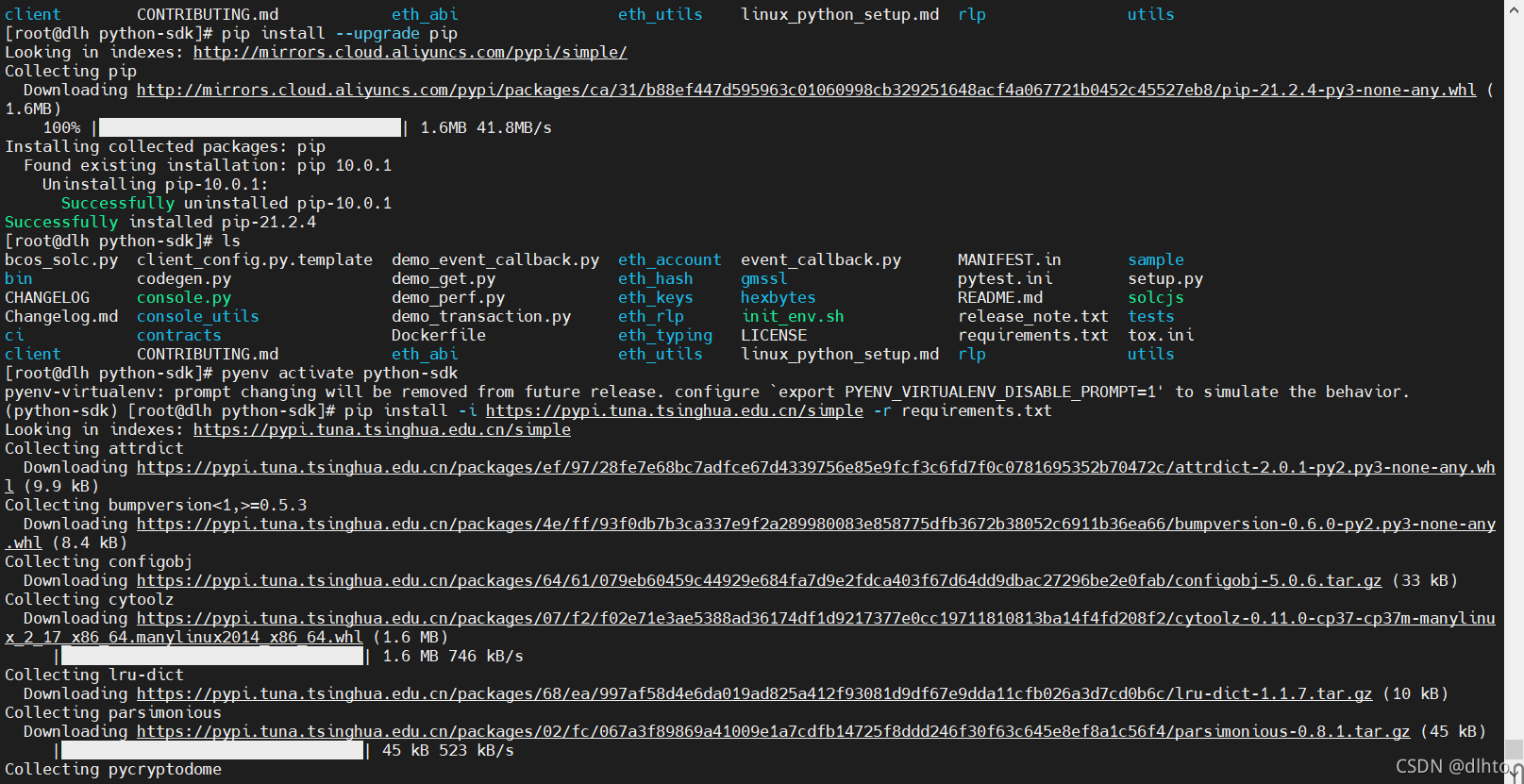Select demo_event_callback.py in the listing

pos(495,259)
